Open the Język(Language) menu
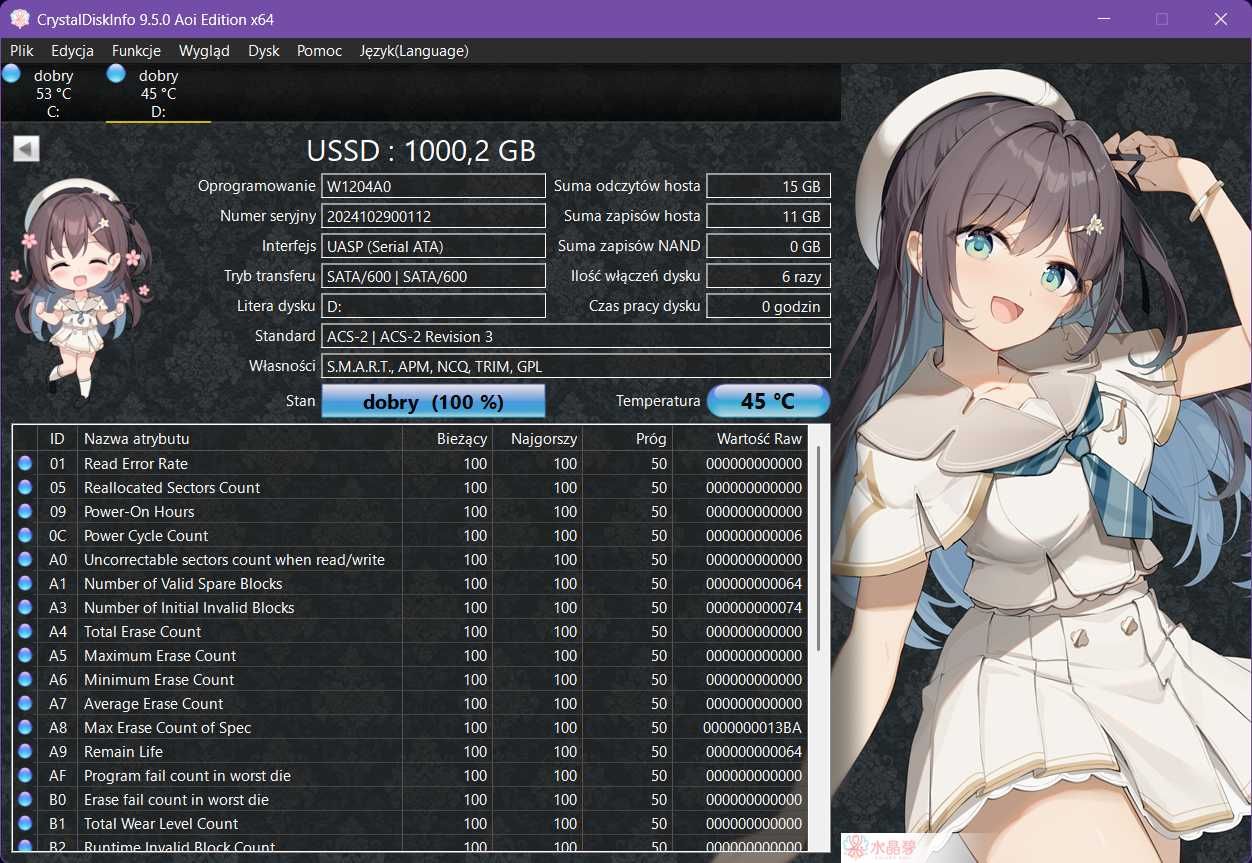1252x863 pixels. tap(414, 50)
